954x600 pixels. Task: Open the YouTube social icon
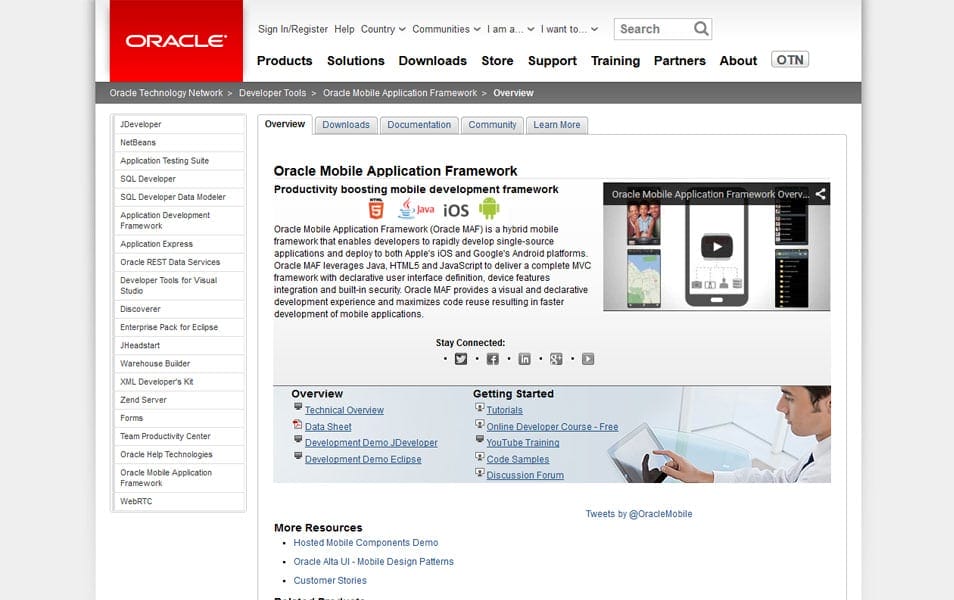[x=588, y=359]
